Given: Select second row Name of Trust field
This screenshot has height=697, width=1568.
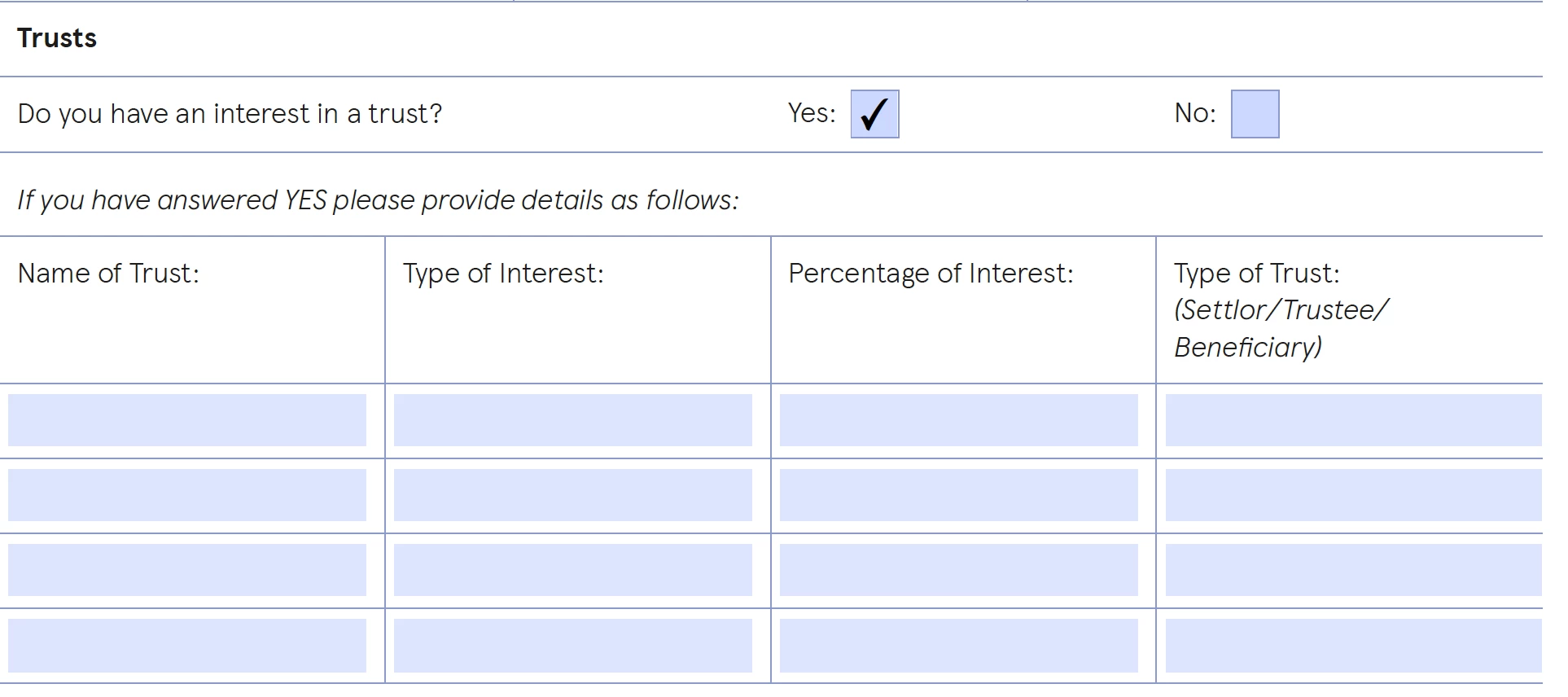Looking at the screenshot, I should 187,495.
